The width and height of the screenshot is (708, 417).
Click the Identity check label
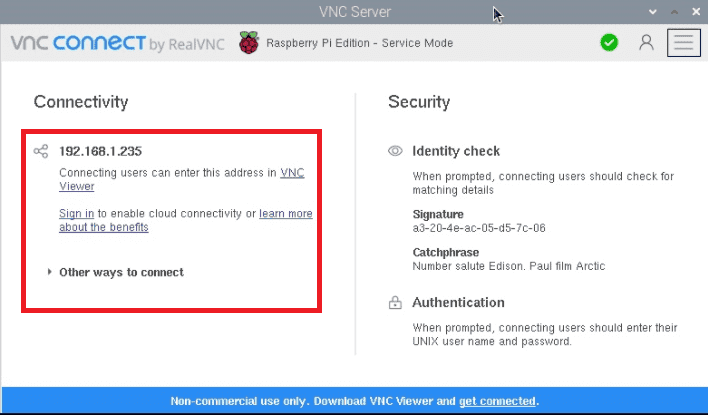tap(456, 151)
